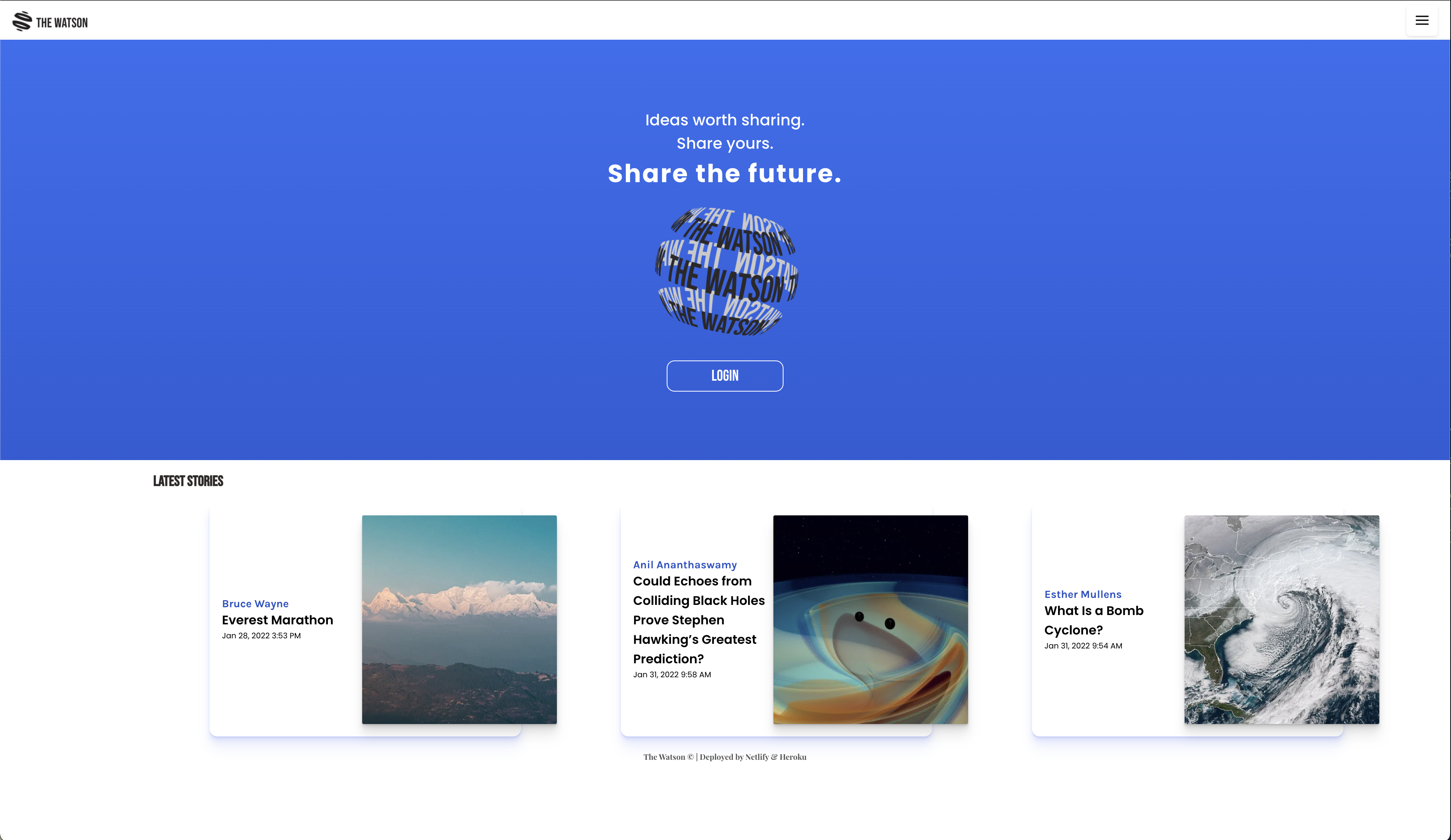
Task: Click the Share the future headline
Action: (725, 173)
